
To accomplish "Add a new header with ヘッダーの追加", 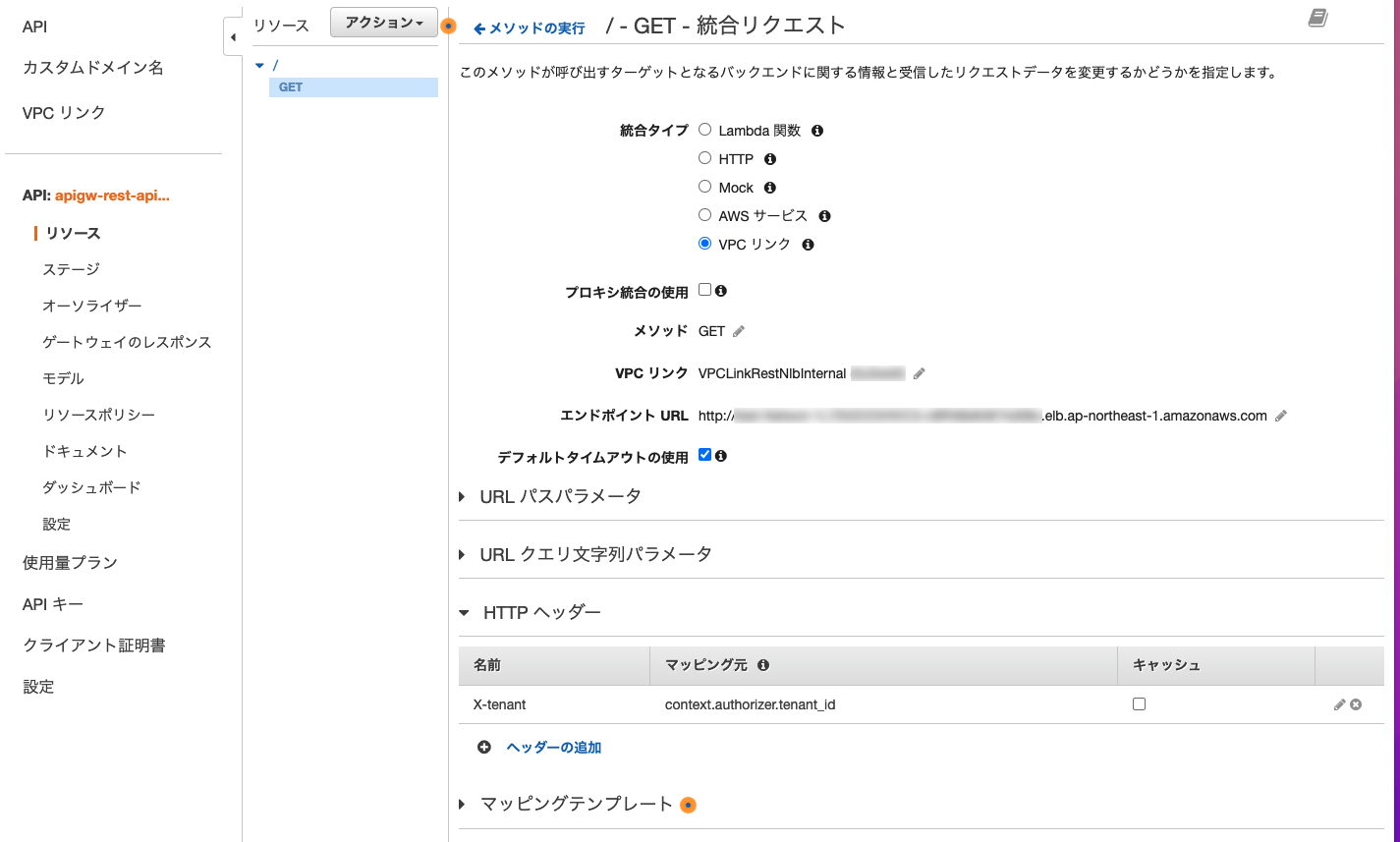I will 553,747.
